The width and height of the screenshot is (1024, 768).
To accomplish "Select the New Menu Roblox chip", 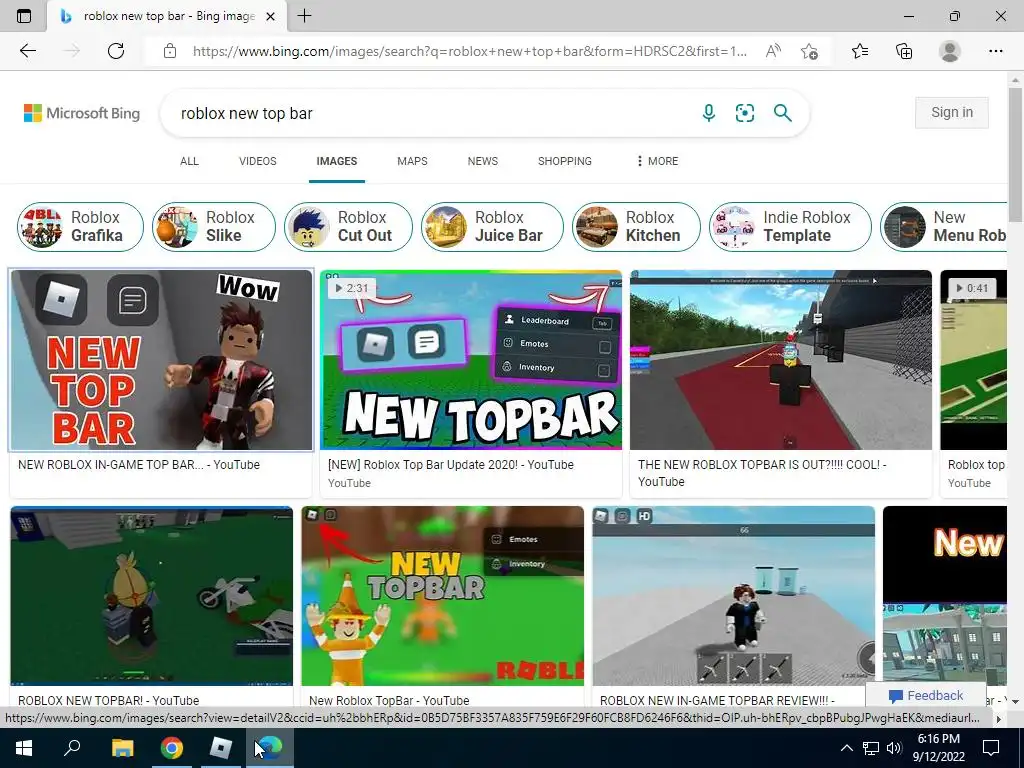I will (944, 227).
